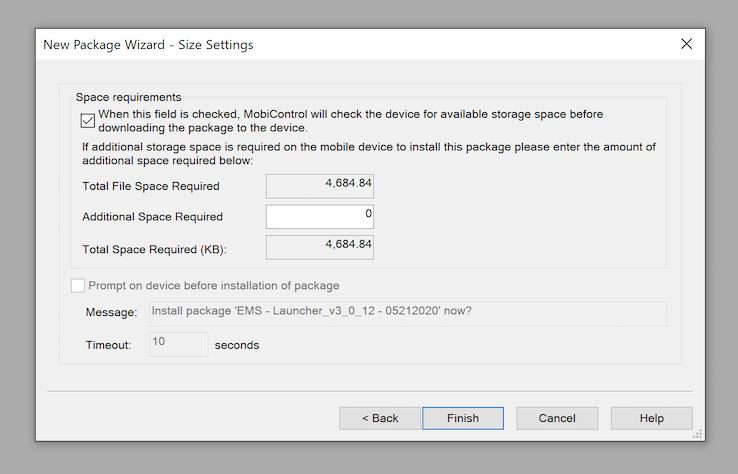This screenshot has width=738, height=474.
Task: Close the New Package Wizard window
Action: [687, 44]
